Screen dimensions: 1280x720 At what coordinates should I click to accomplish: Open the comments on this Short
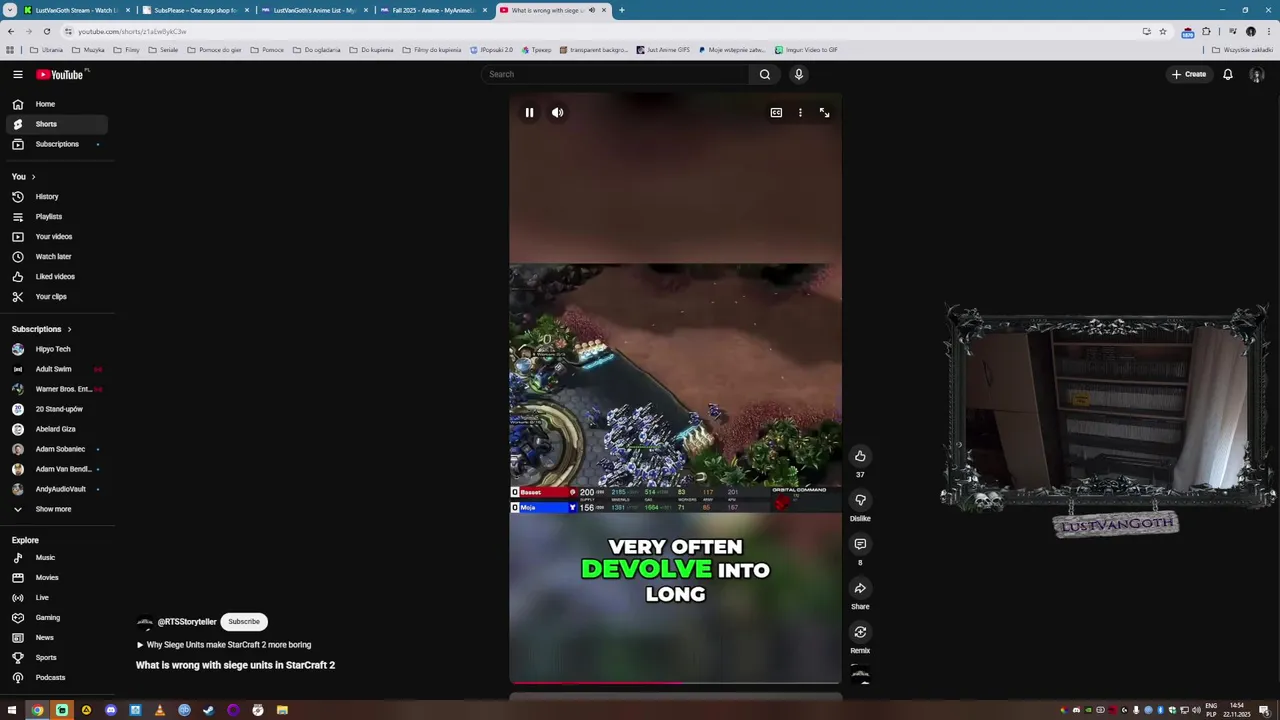pos(860,544)
